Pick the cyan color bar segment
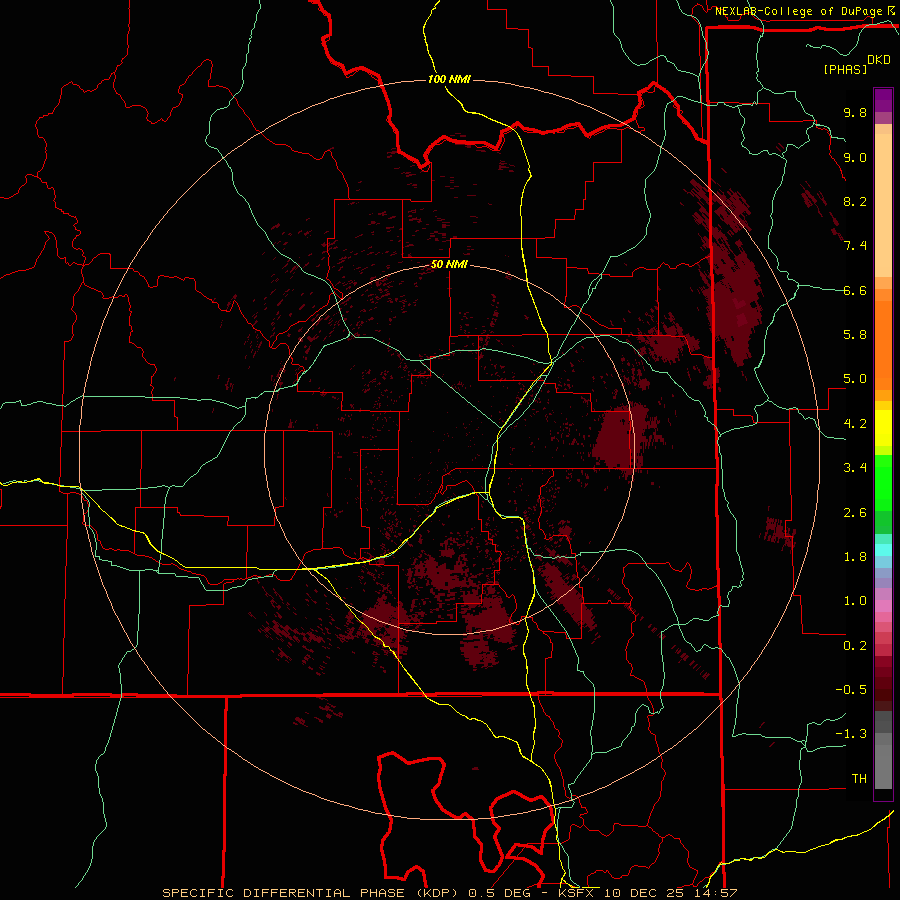 pos(883,550)
